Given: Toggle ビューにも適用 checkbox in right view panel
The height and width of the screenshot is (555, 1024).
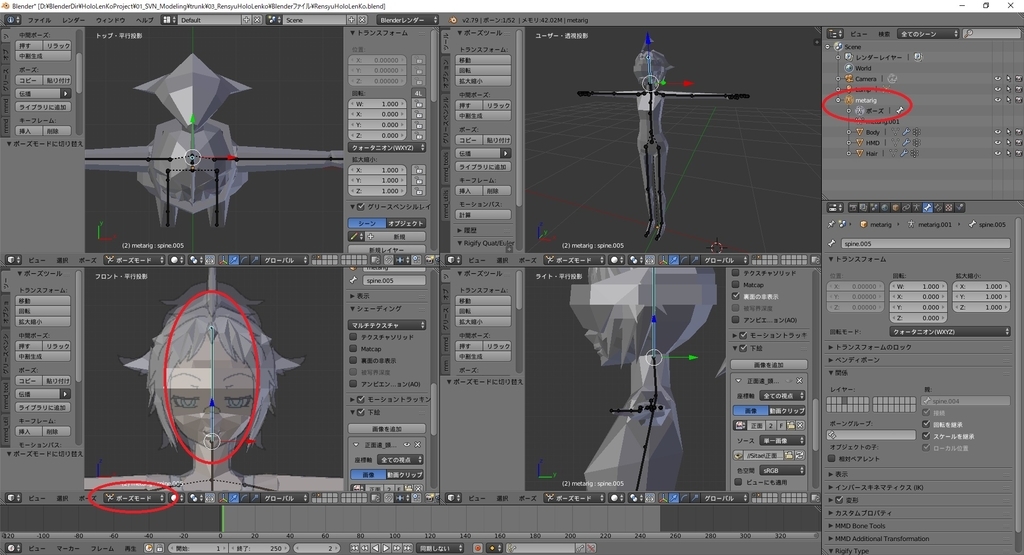Looking at the screenshot, I should click(x=738, y=482).
